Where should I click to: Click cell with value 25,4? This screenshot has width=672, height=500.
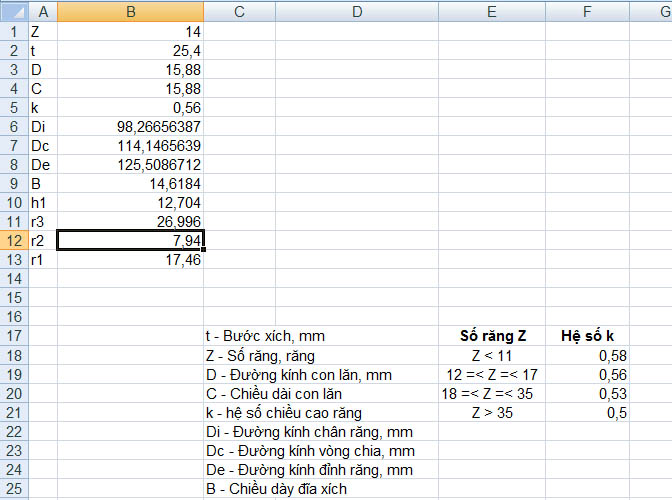pyautogui.click(x=130, y=51)
